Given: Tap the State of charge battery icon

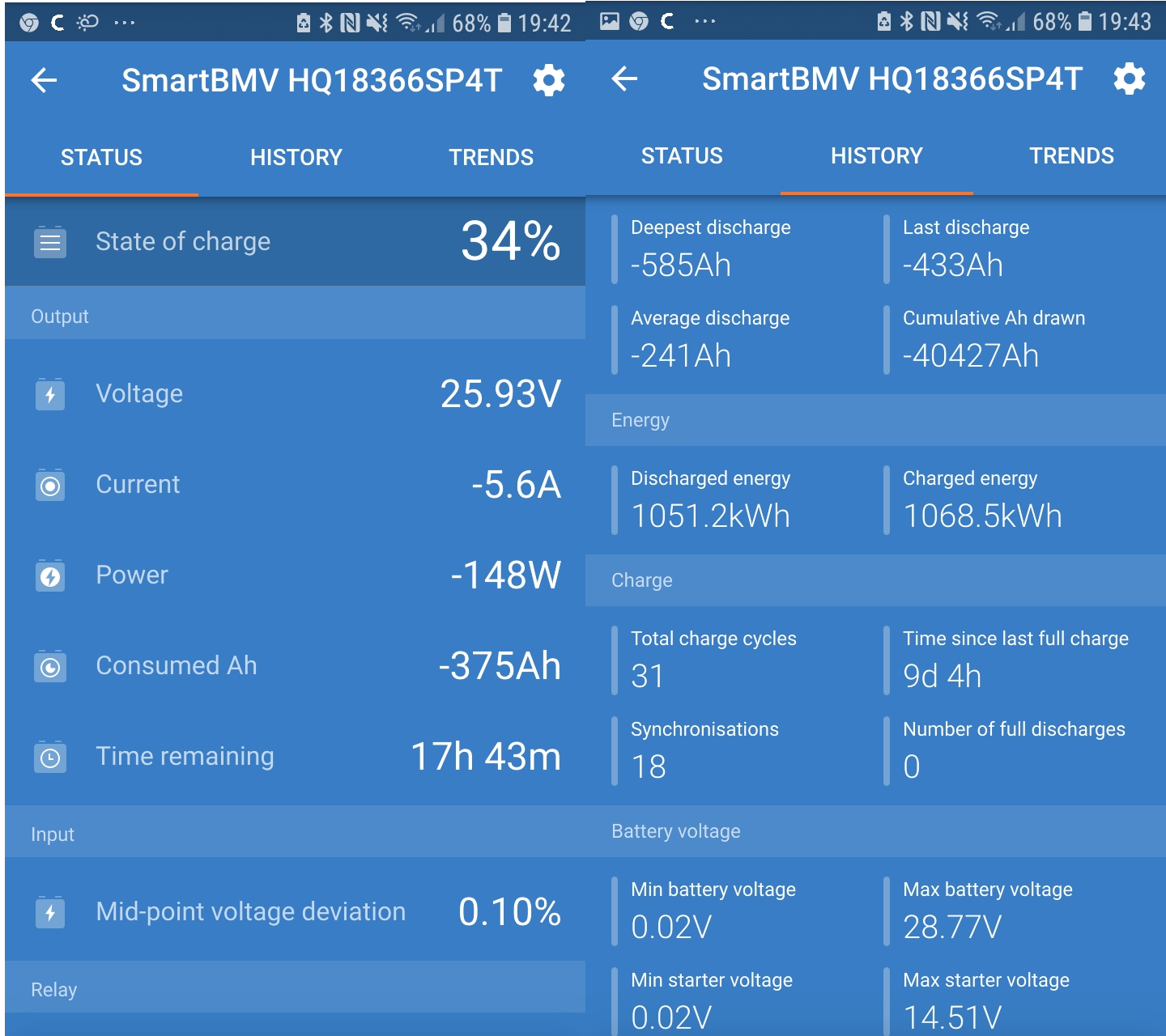Looking at the screenshot, I should click(x=50, y=241).
